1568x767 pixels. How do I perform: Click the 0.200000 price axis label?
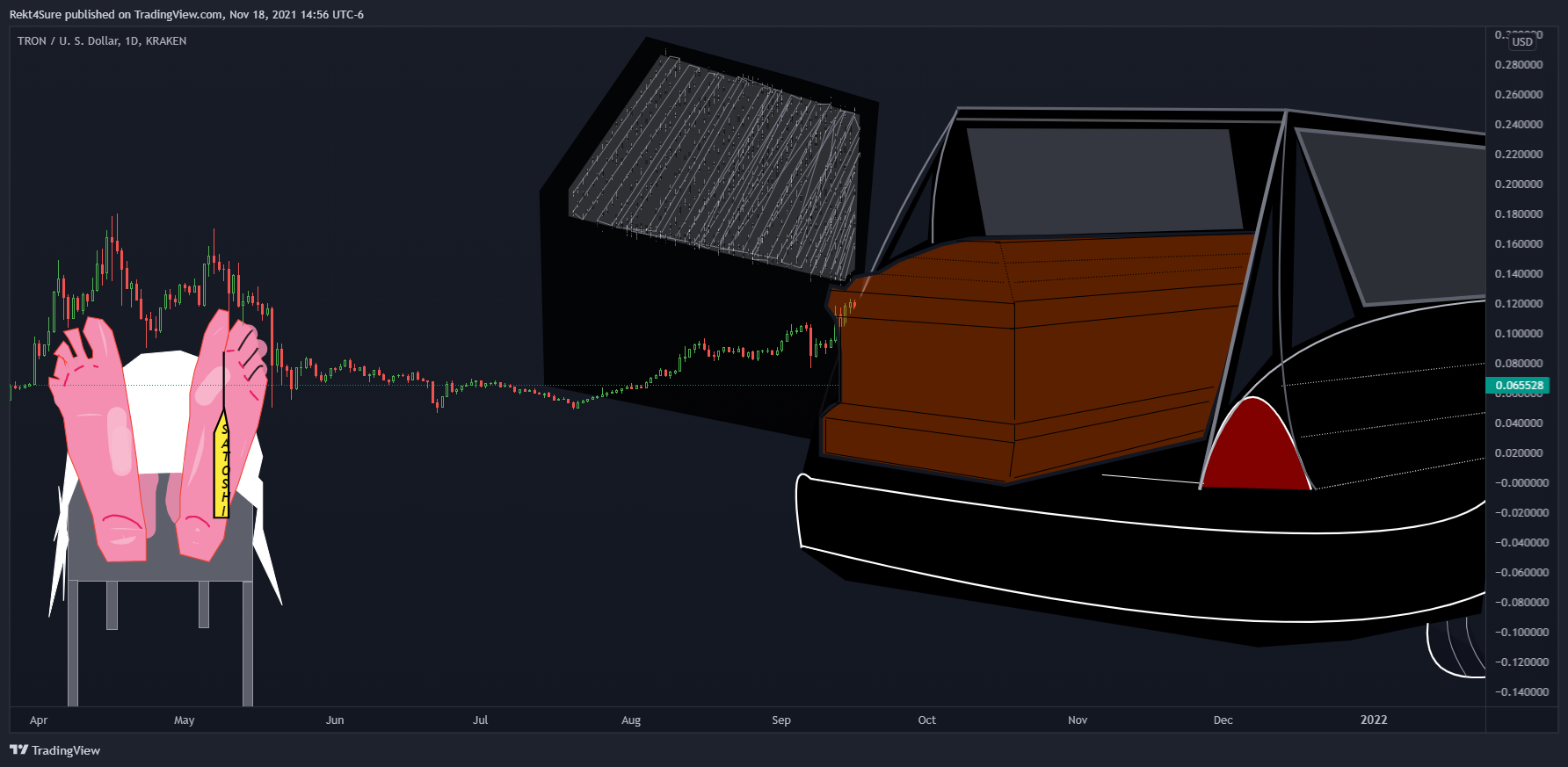(x=1519, y=185)
